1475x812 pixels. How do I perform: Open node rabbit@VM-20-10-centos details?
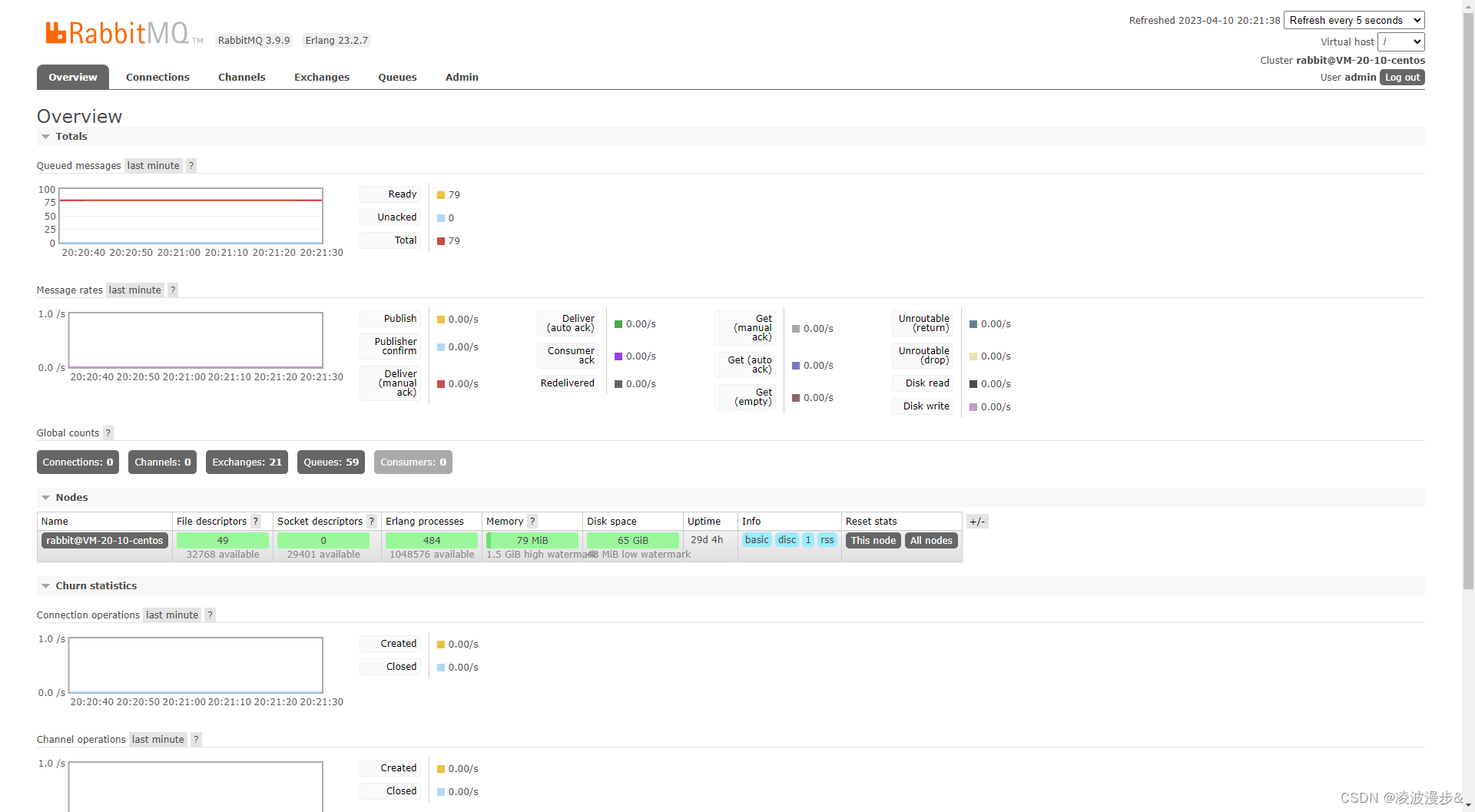tap(104, 540)
